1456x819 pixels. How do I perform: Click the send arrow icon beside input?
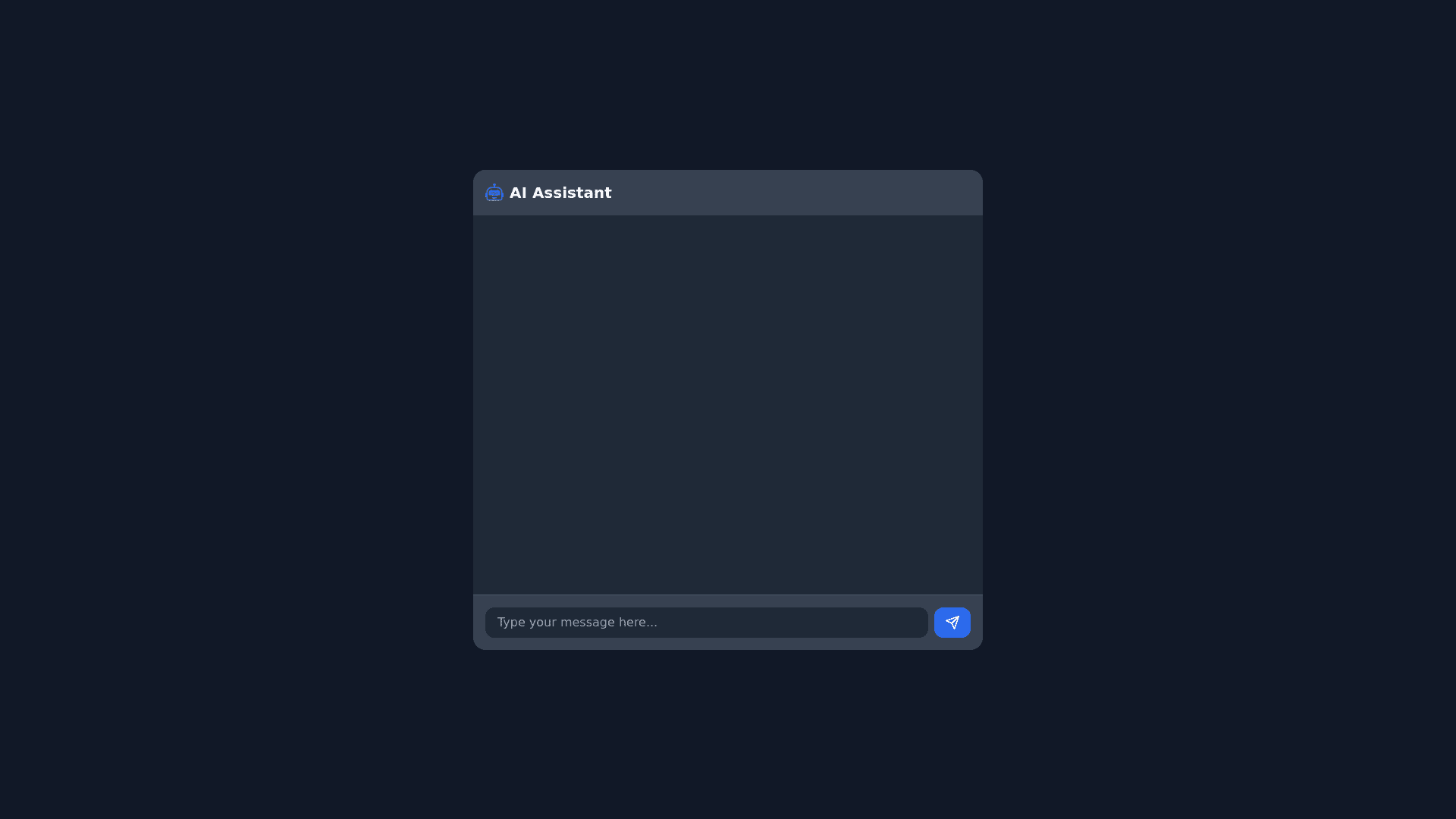(x=952, y=623)
